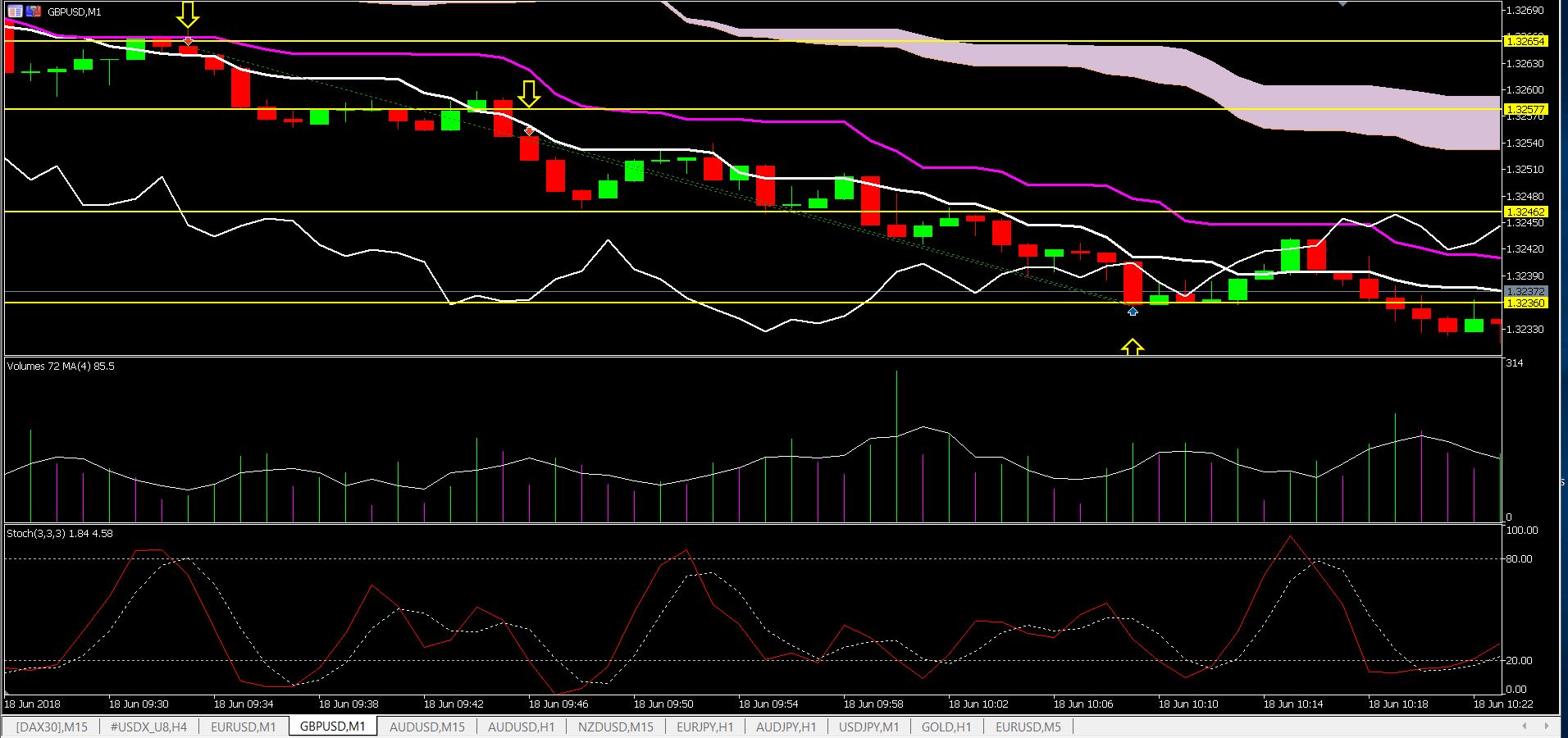Click the 18 Jun 10:02 time label
The height and width of the screenshot is (738, 1568).
tap(978, 704)
